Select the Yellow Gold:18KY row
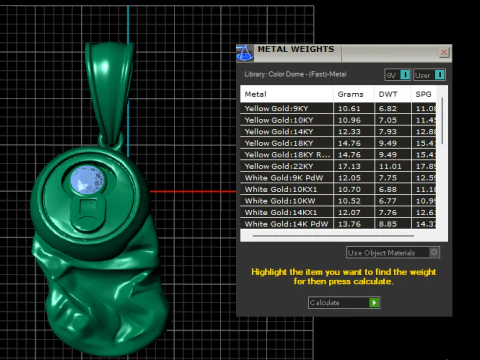The image size is (480, 360). [338, 143]
